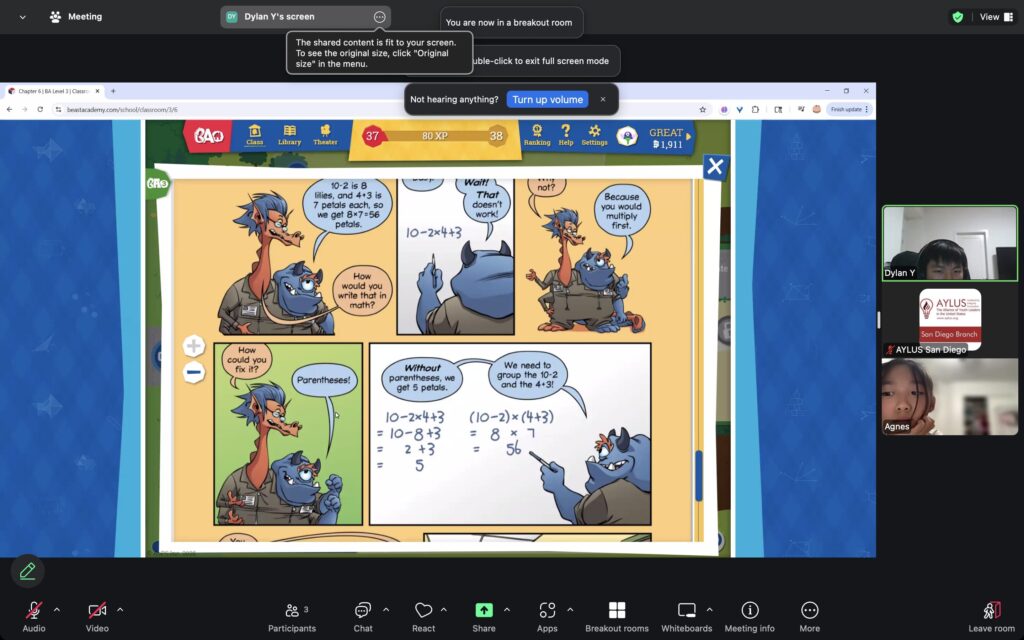Viewport: 1024px width, 640px height.
Task: Expand the video options arrow
Action: pos(120,609)
